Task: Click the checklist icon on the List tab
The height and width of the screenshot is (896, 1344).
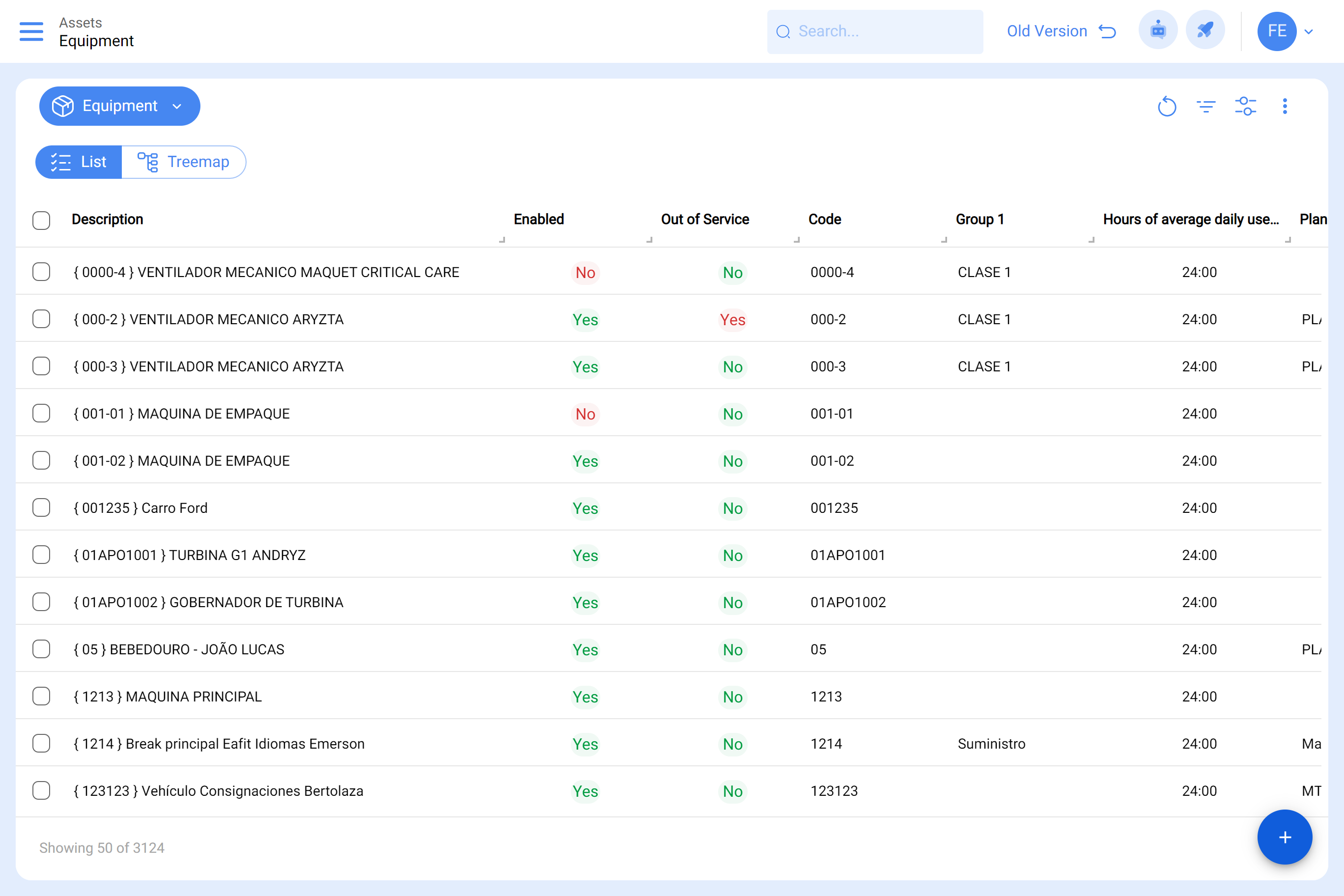Action: (60, 162)
